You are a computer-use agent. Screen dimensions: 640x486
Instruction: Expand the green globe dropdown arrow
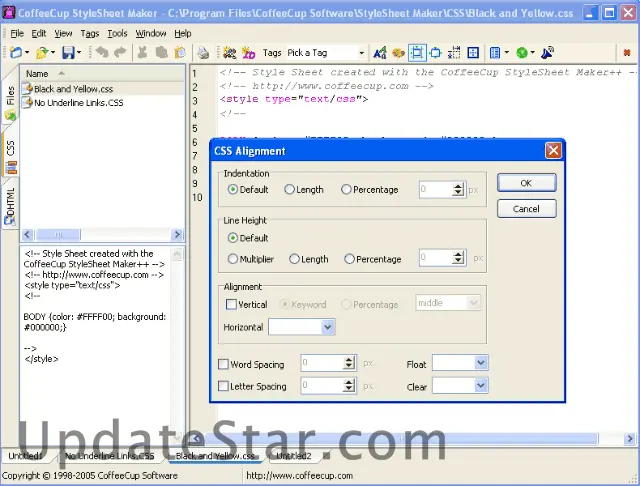point(533,53)
